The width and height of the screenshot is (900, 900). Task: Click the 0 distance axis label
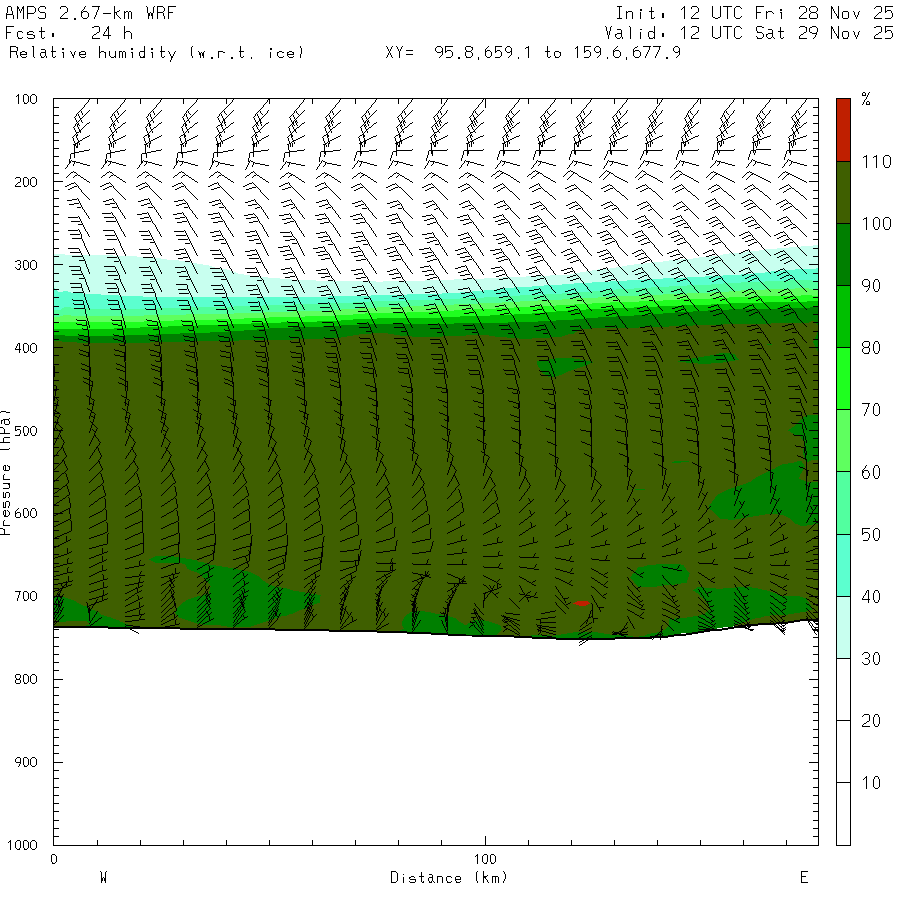[x=54, y=859]
